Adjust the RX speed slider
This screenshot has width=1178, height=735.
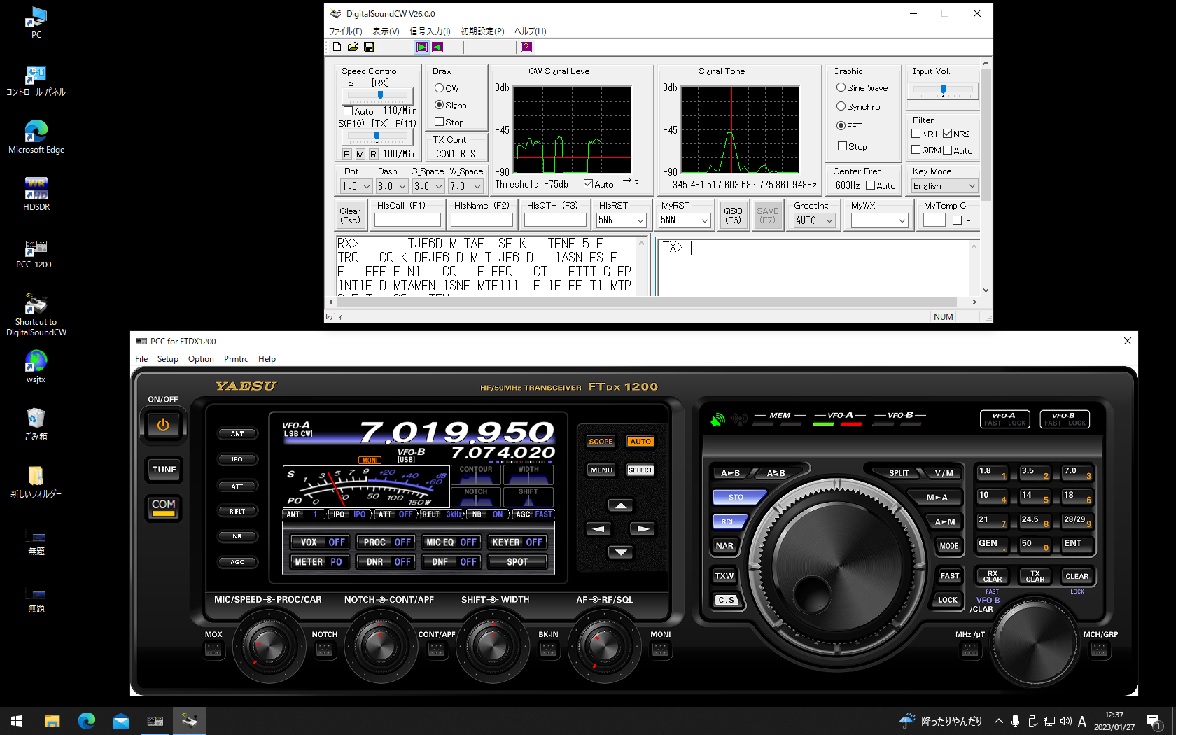[377, 95]
